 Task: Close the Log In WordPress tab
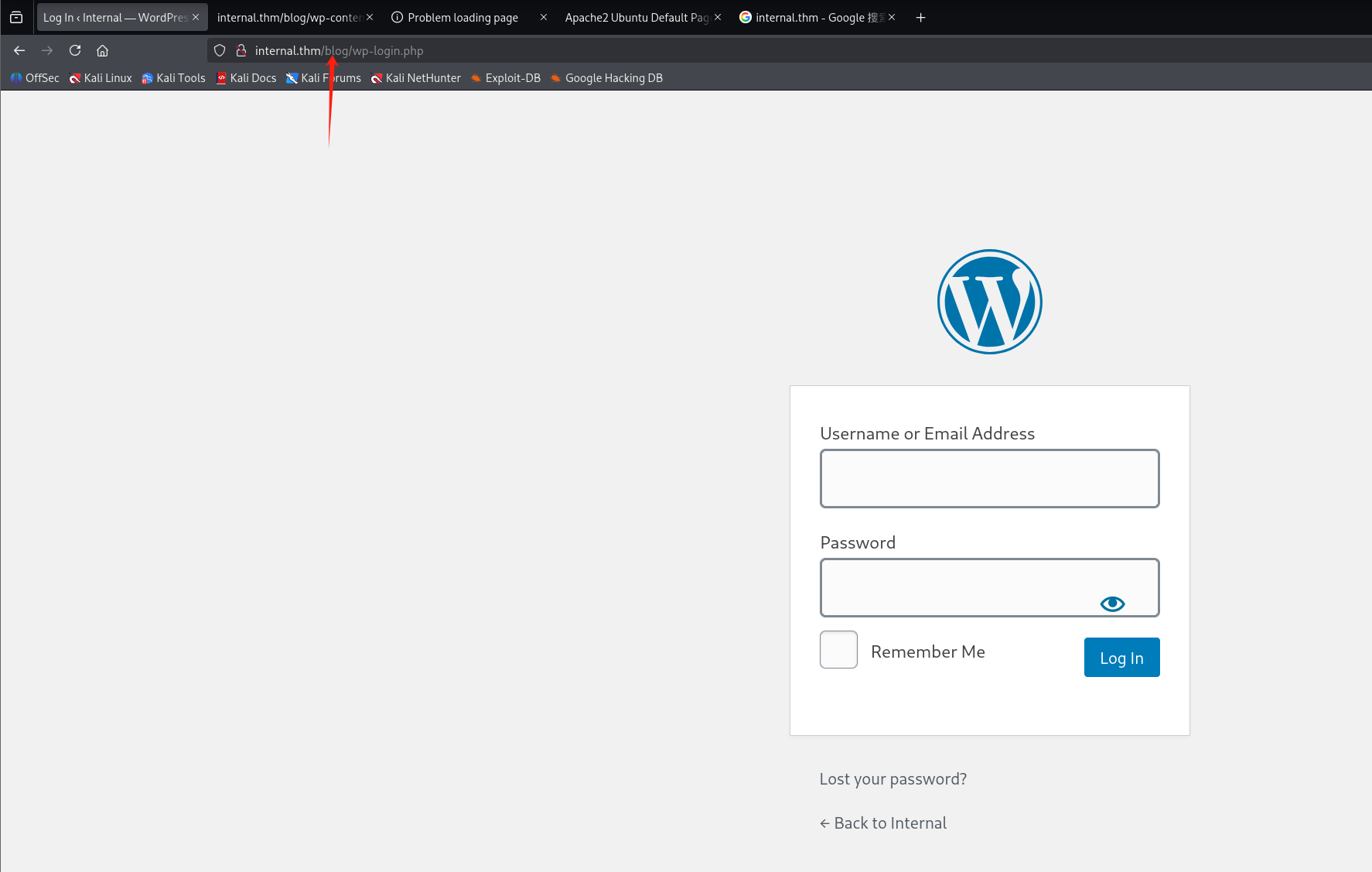196,17
